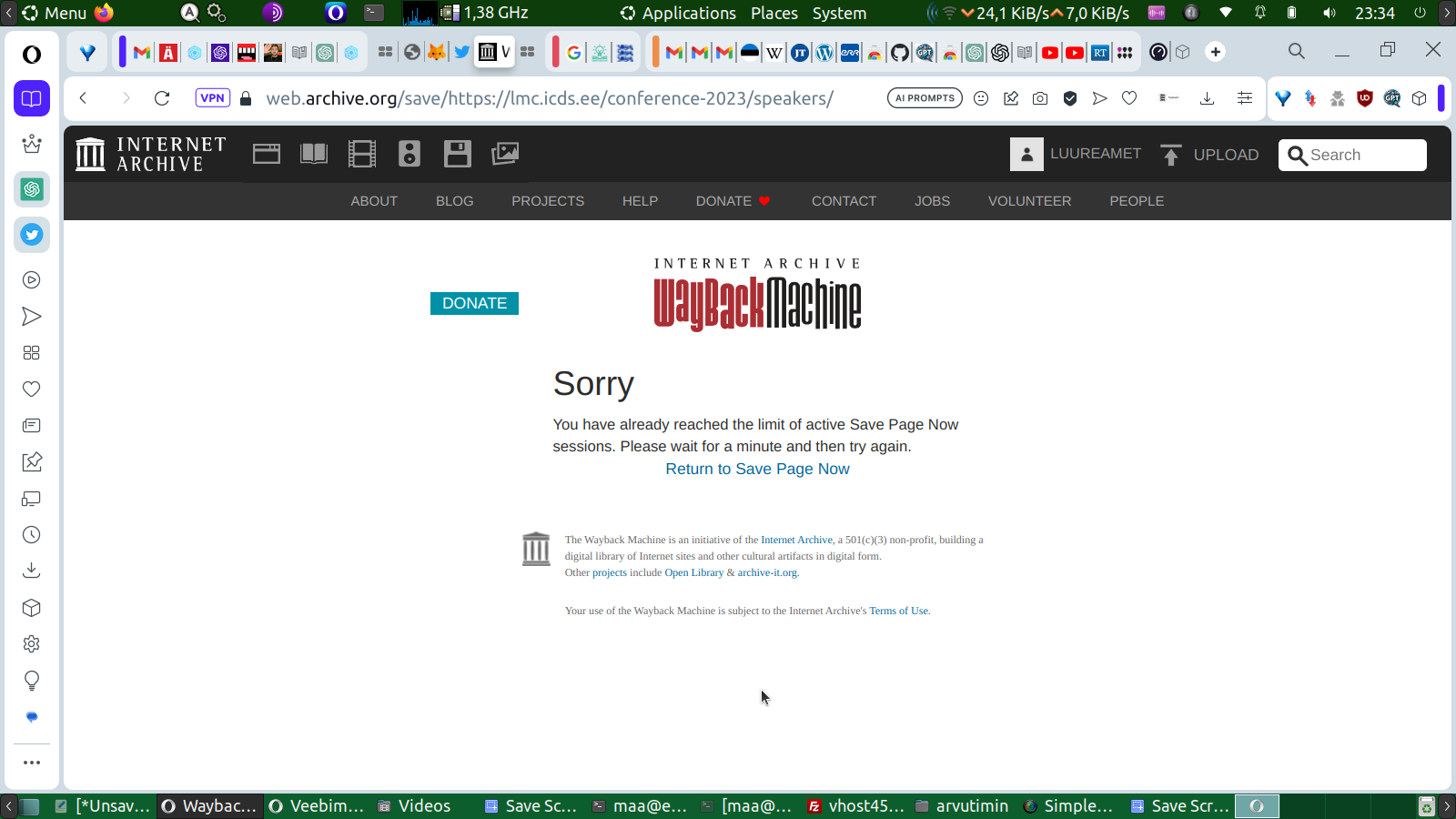The image size is (1456, 819).
Task: Click the lightbulb icon in the sidebar
Action: tap(32, 681)
